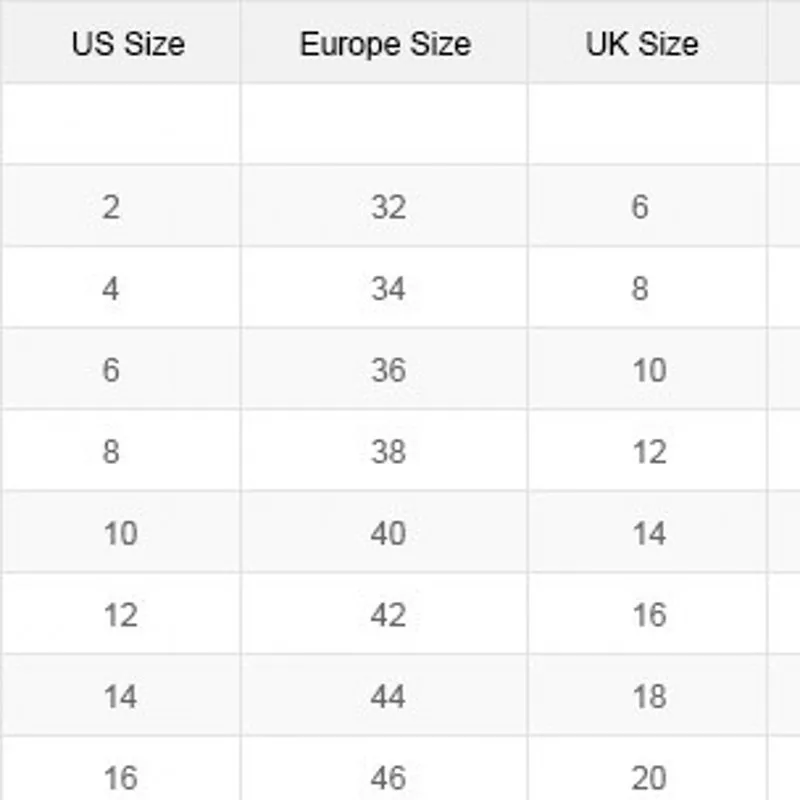
Task: Select Europe size 32 cell
Action: 388,207
